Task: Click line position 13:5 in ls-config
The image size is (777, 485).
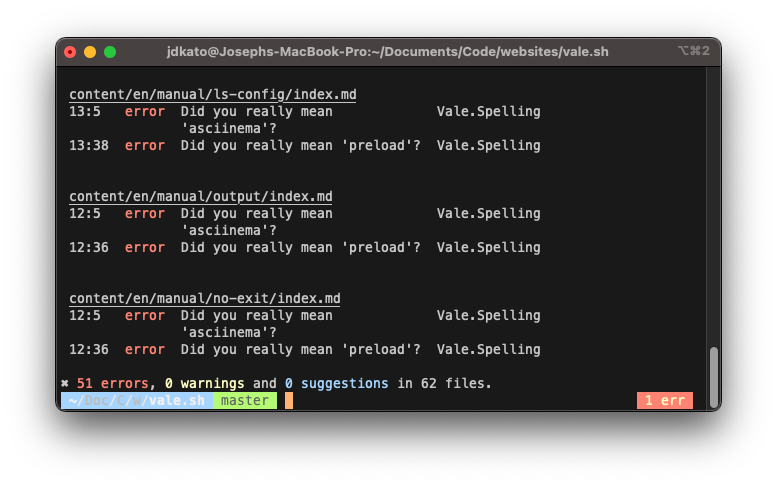Action: point(85,111)
